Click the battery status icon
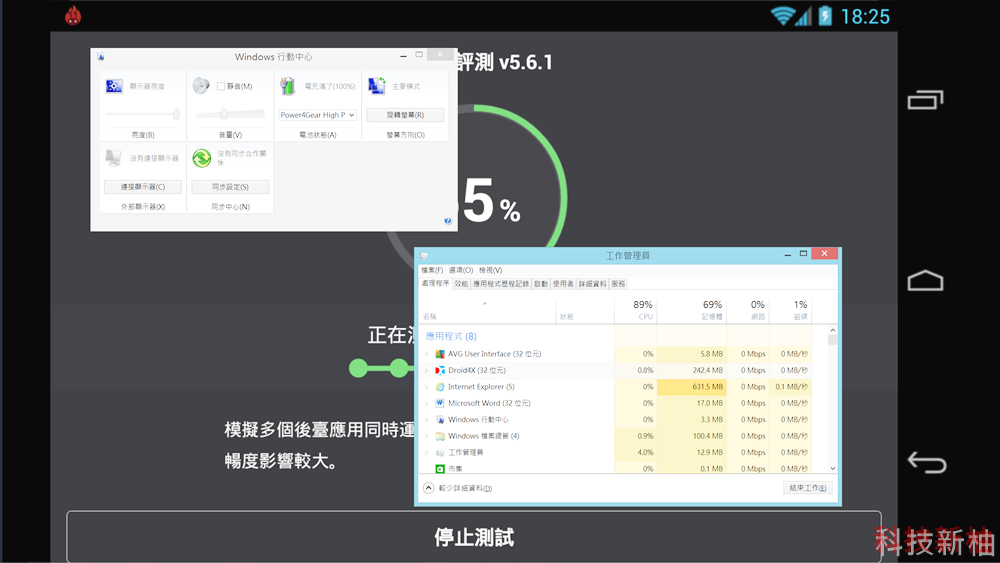The height and width of the screenshot is (563, 1000). click(x=288, y=85)
